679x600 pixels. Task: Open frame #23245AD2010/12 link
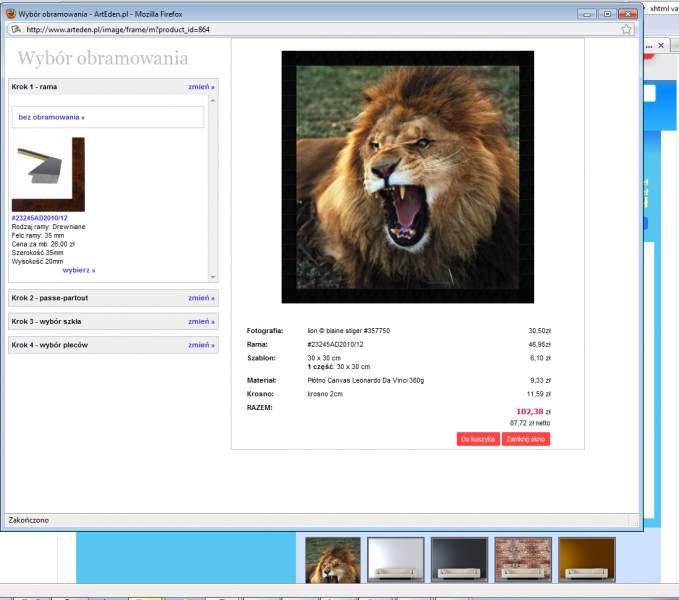[40, 217]
